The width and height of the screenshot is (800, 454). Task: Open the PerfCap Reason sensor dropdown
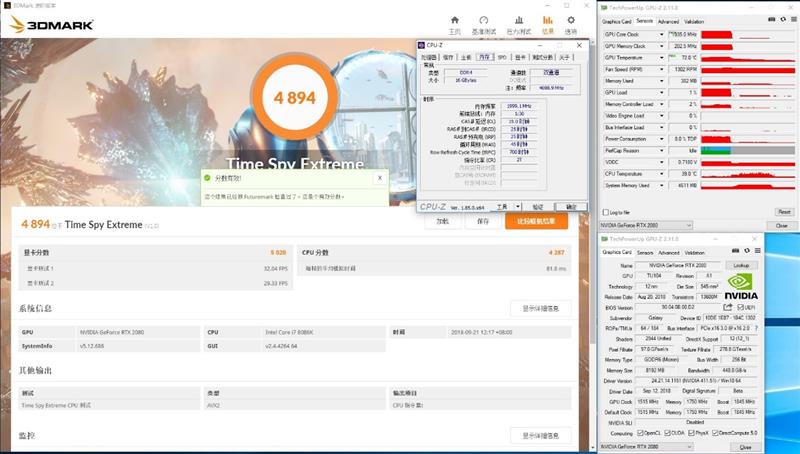point(662,151)
